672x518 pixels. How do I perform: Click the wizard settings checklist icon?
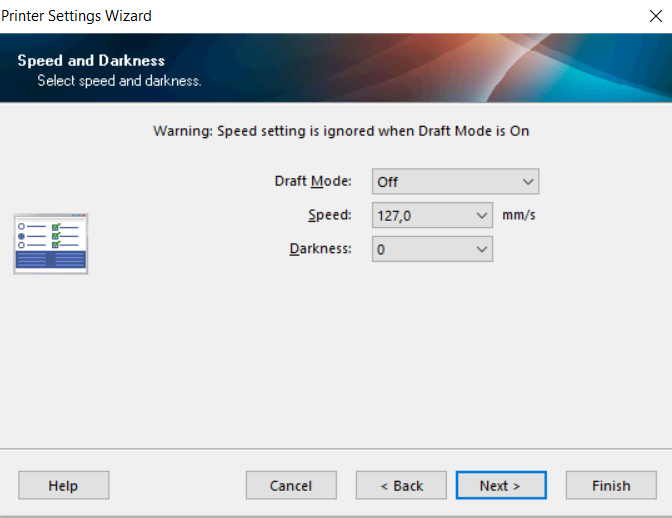(51, 243)
